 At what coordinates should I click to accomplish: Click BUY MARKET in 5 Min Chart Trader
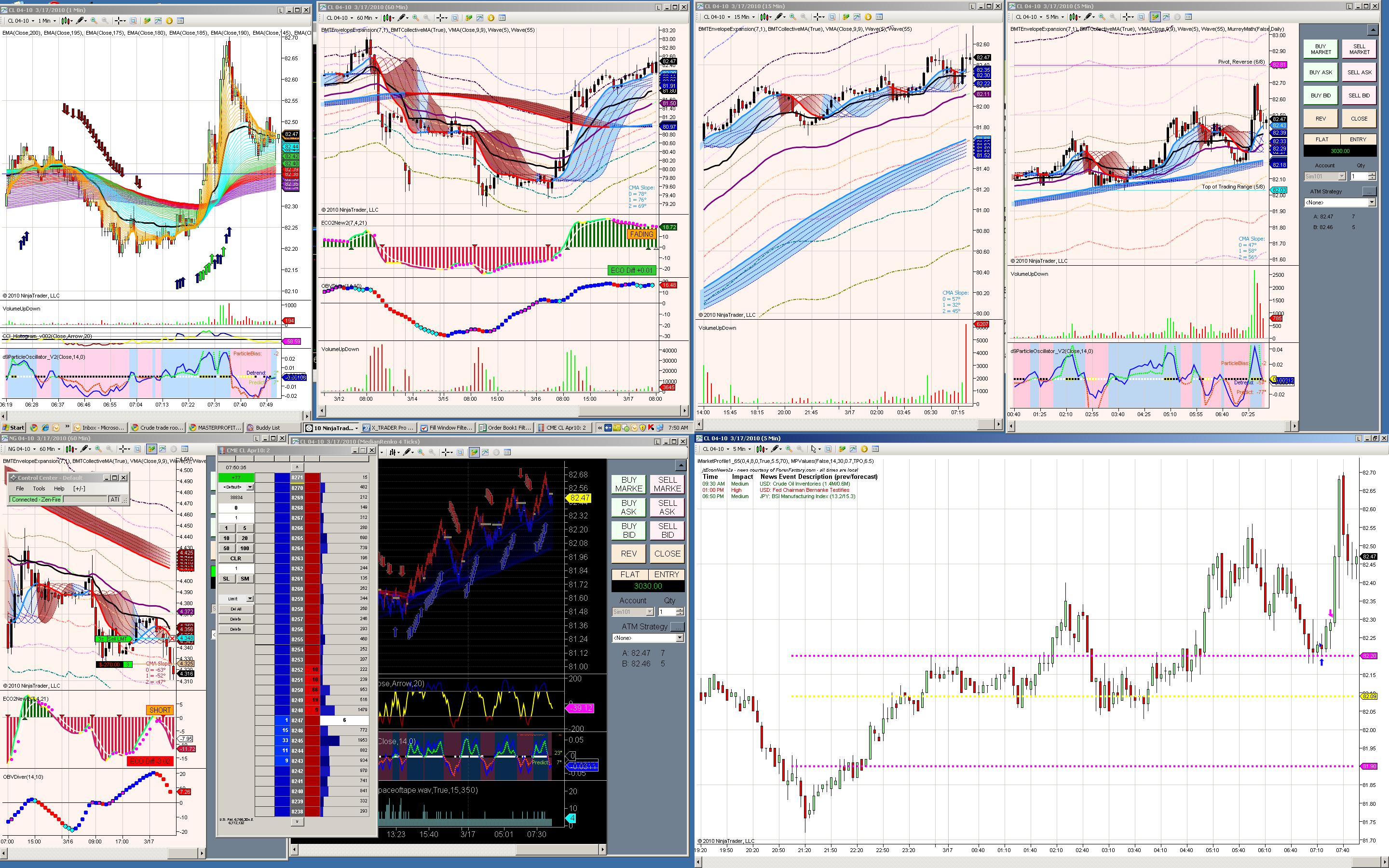click(x=1320, y=49)
